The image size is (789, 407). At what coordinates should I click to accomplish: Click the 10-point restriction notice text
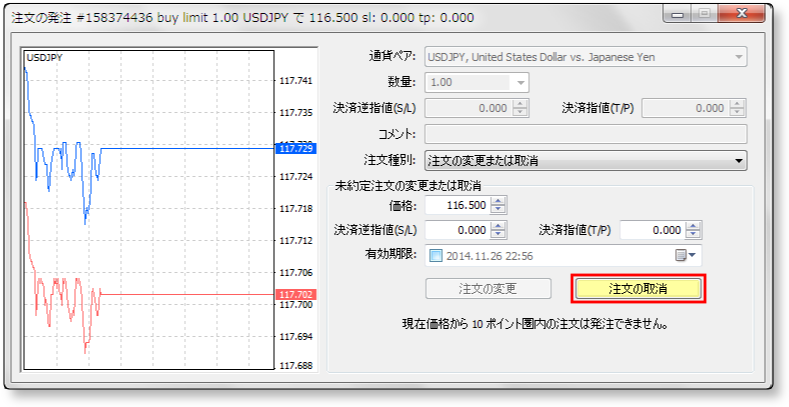click(x=535, y=324)
